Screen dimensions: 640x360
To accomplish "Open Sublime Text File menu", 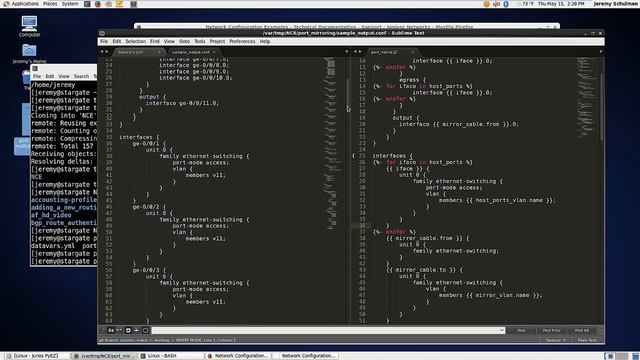I will [104, 41].
